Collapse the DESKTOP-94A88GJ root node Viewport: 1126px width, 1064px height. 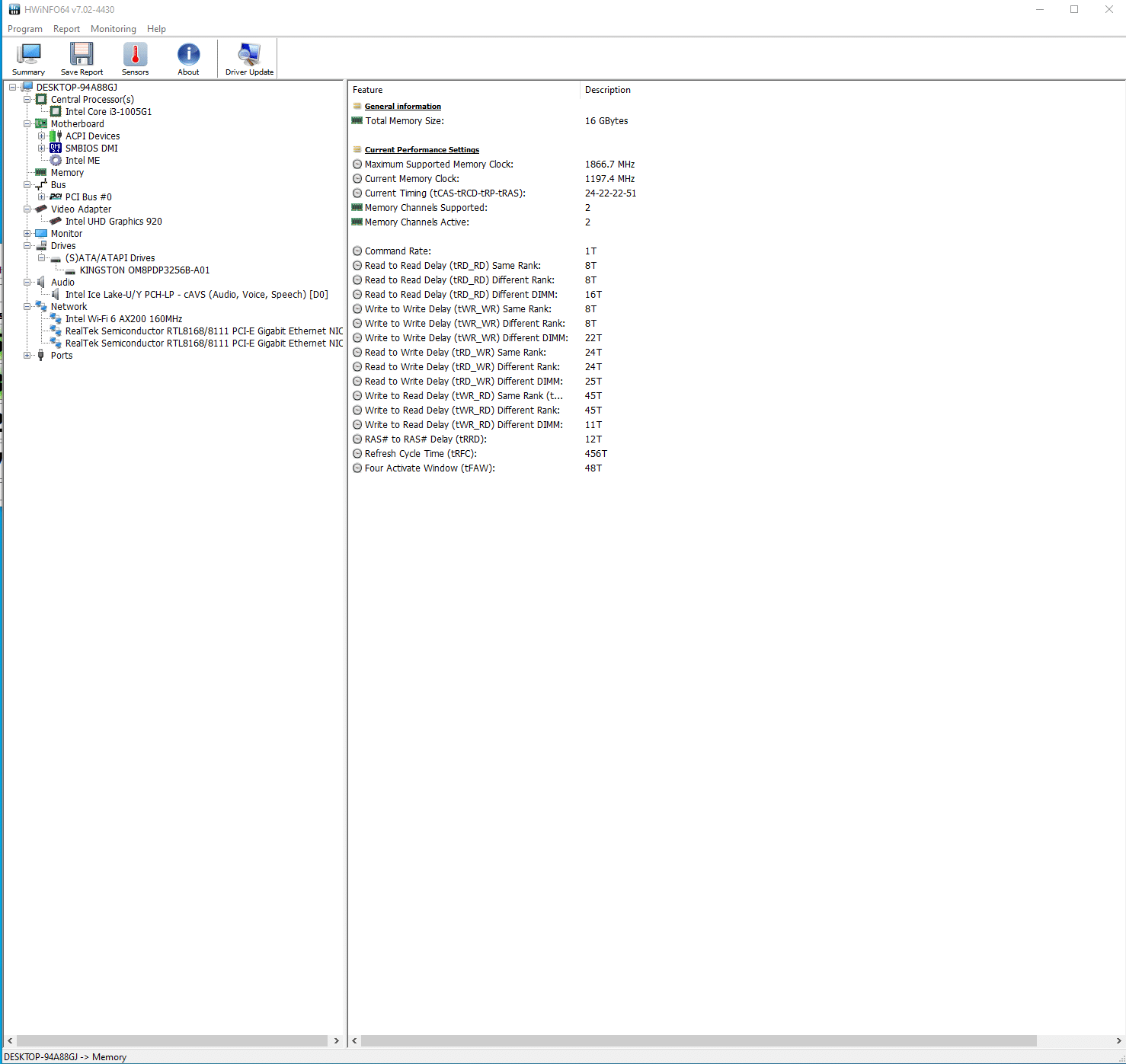coord(12,87)
